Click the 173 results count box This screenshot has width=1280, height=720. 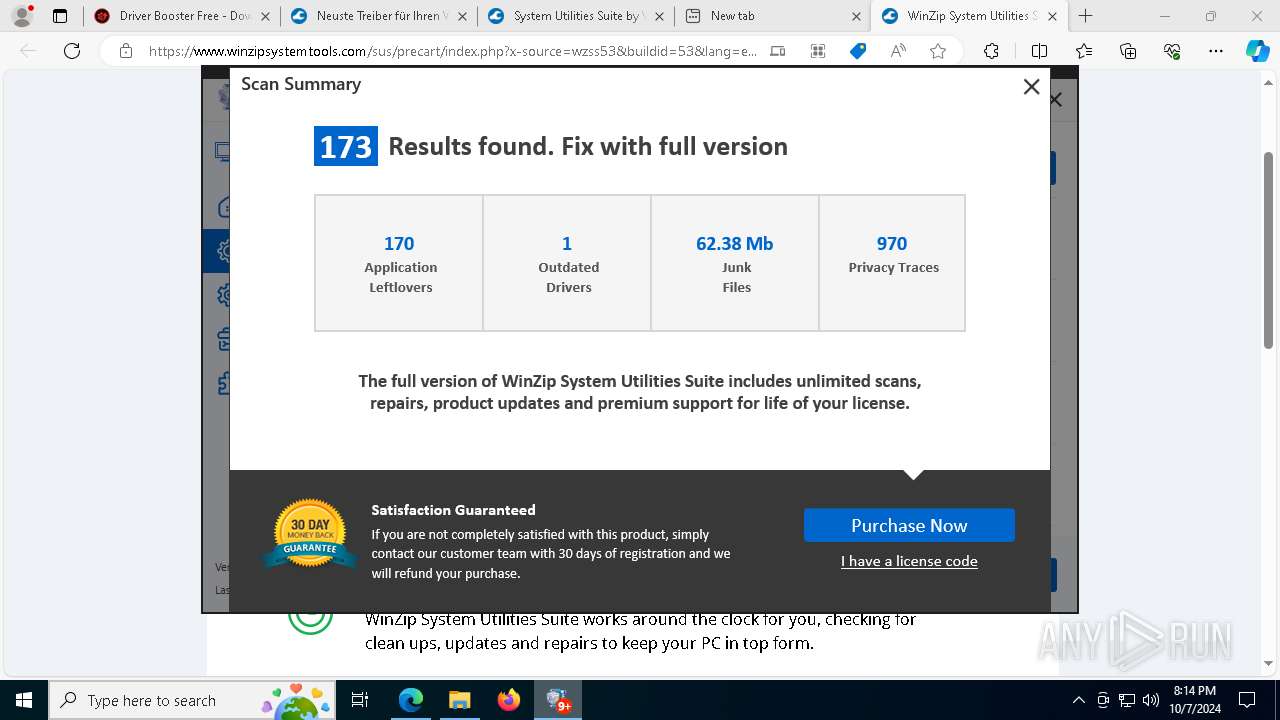pyautogui.click(x=346, y=146)
